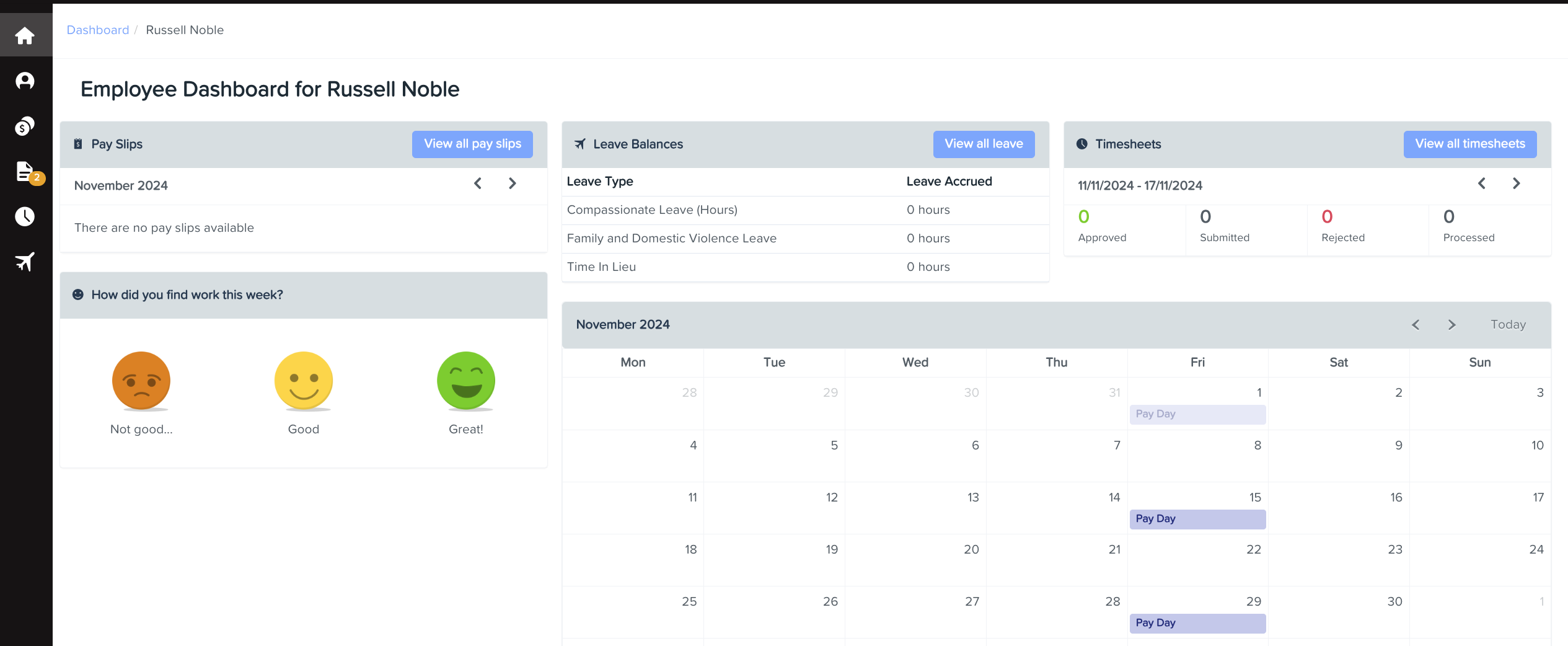Open the profile sidebar icon
This screenshot has height=646, width=1568.
[25, 81]
